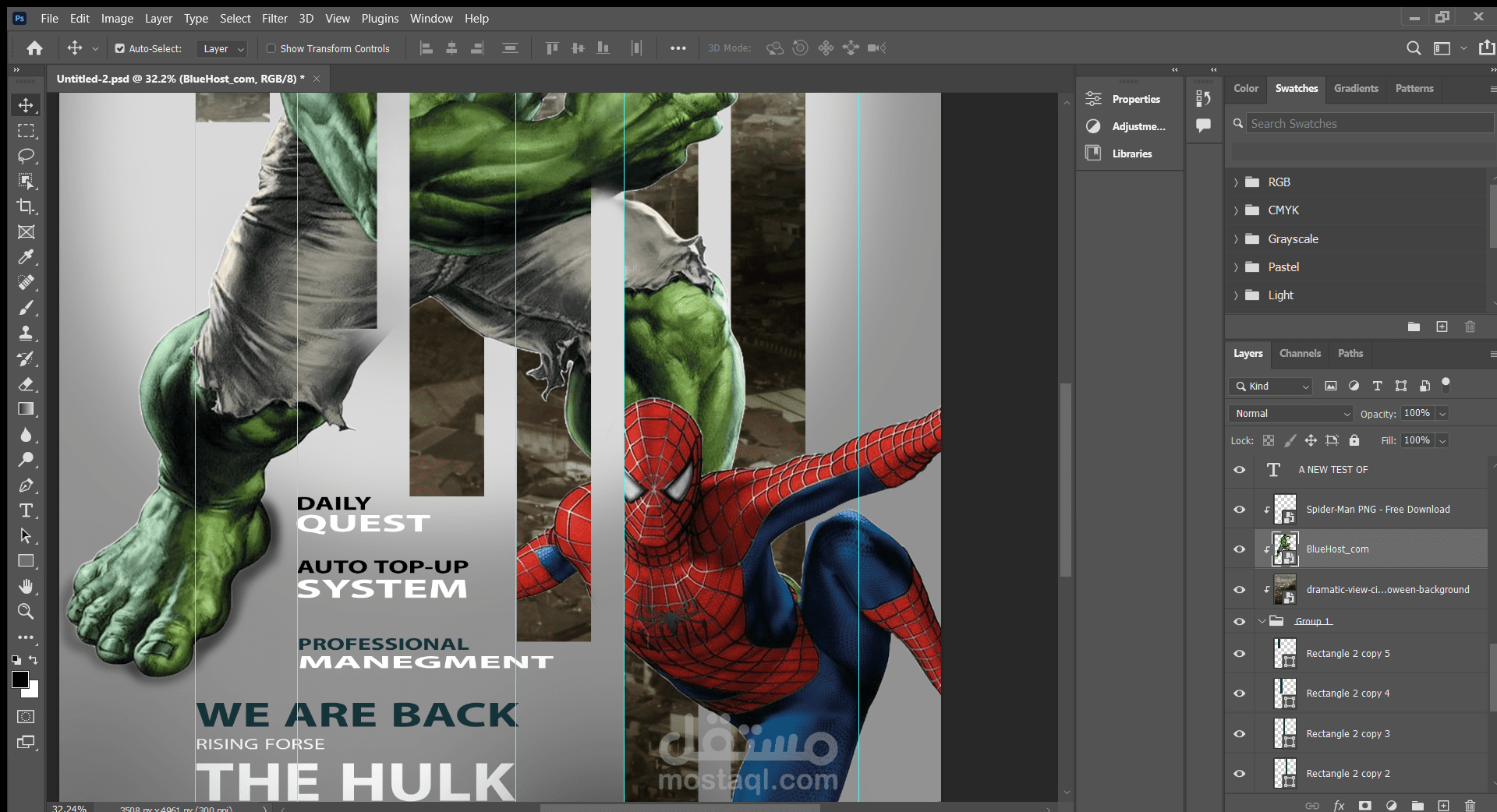Click the background color swatch
The width and height of the screenshot is (1497, 812).
33,692
